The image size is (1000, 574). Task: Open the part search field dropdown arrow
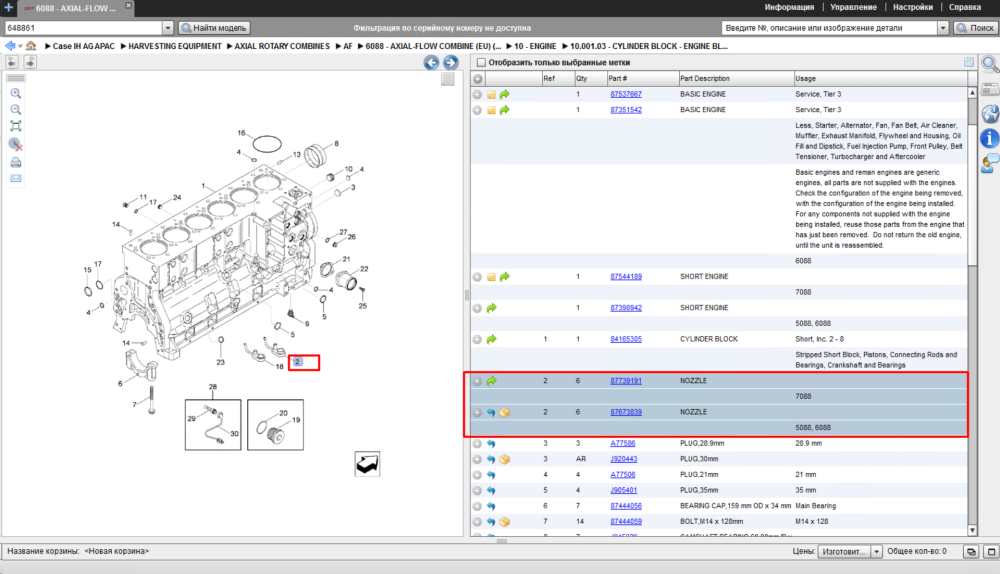(943, 28)
